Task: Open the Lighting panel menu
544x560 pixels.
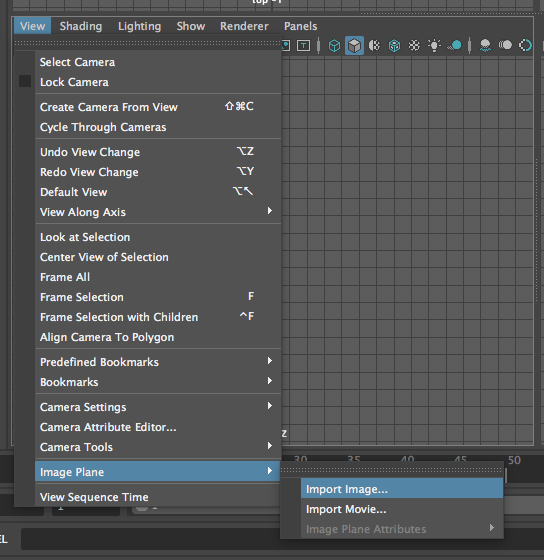Action: [139, 26]
